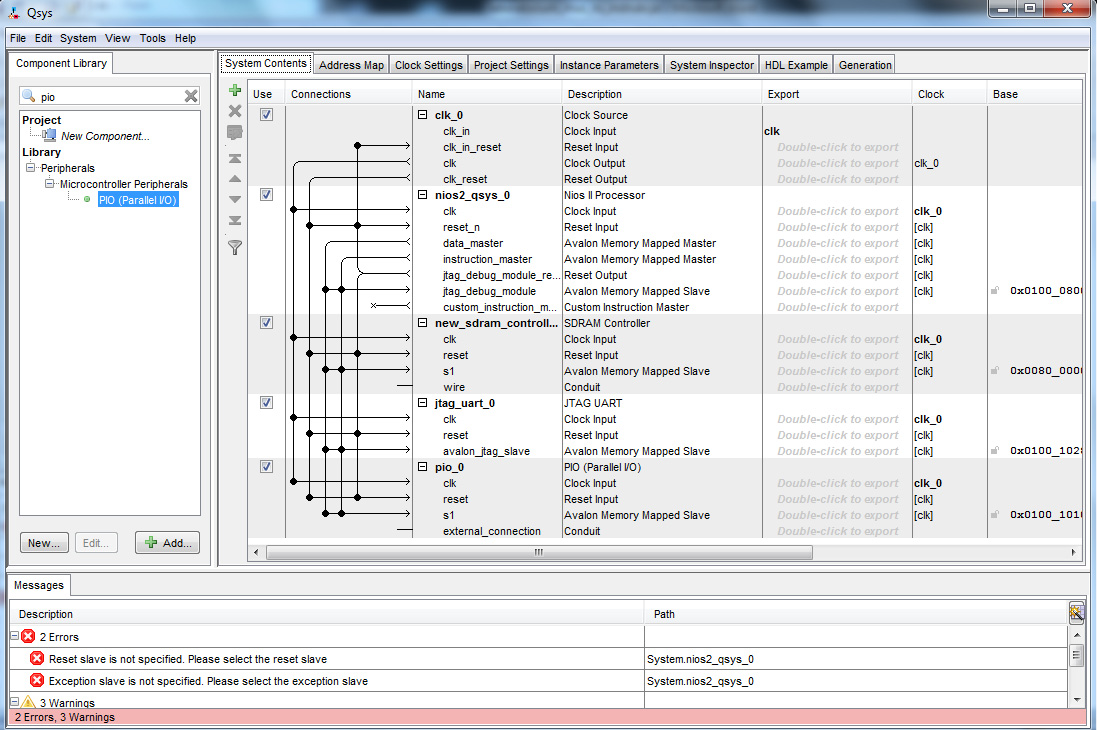This screenshot has height=730, width=1097.
Task: Click the Component Library tab
Action: 61,63
